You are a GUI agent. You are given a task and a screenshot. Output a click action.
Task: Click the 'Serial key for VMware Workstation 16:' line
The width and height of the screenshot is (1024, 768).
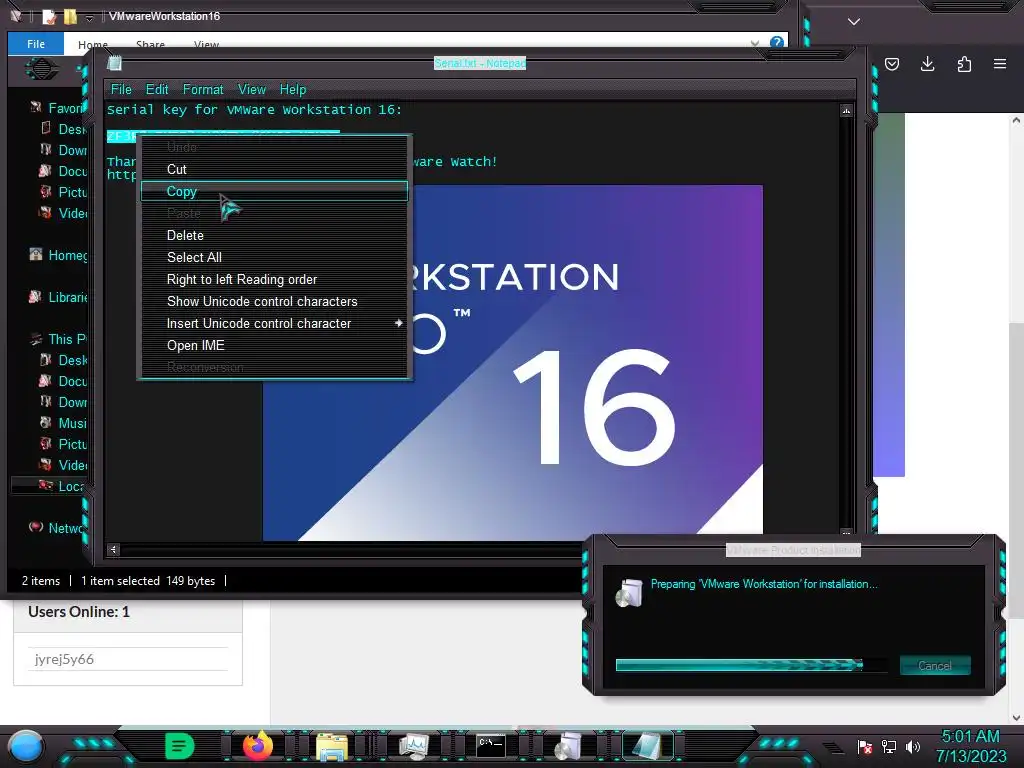[x=255, y=110]
